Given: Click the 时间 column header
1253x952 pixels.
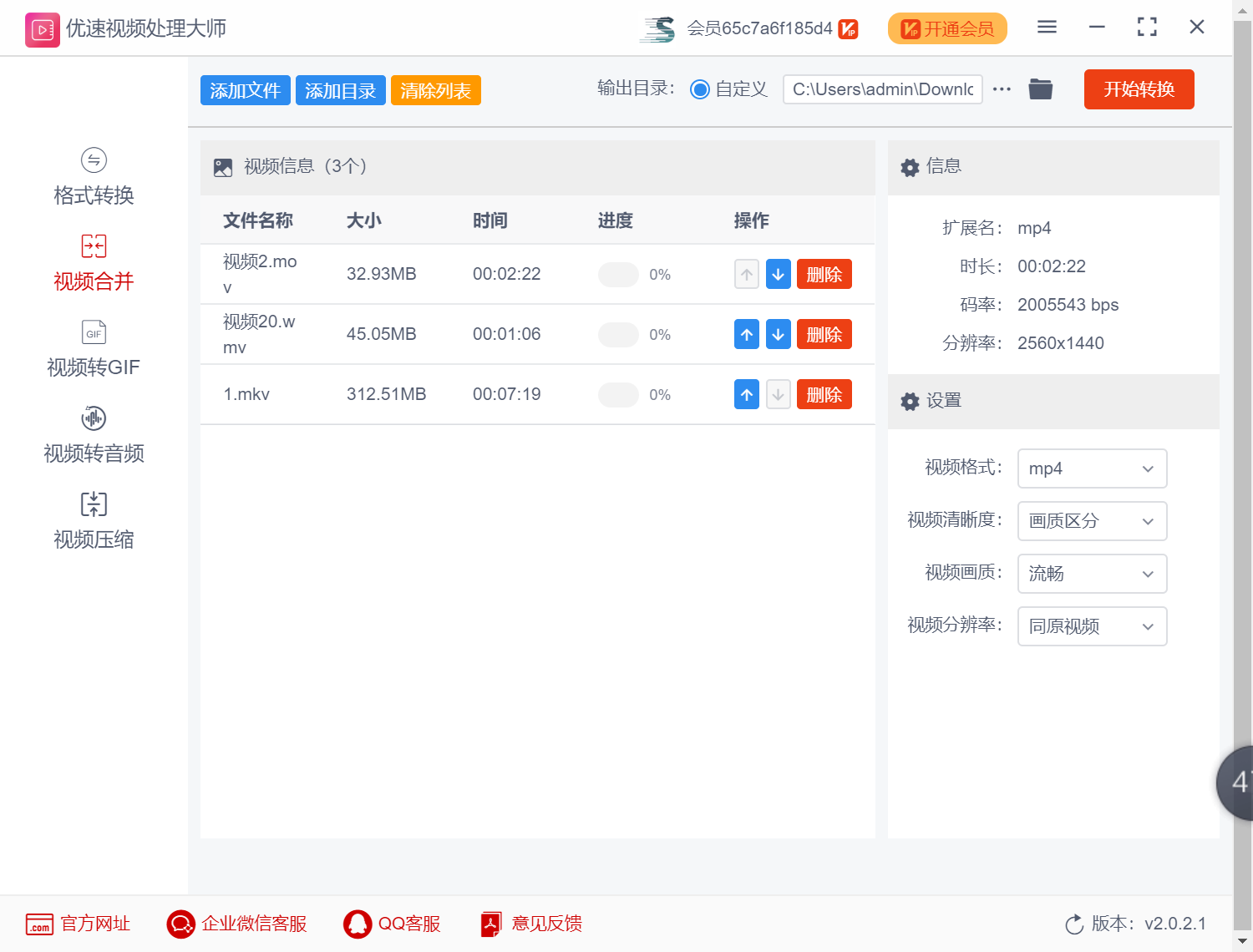Looking at the screenshot, I should [x=490, y=220].
